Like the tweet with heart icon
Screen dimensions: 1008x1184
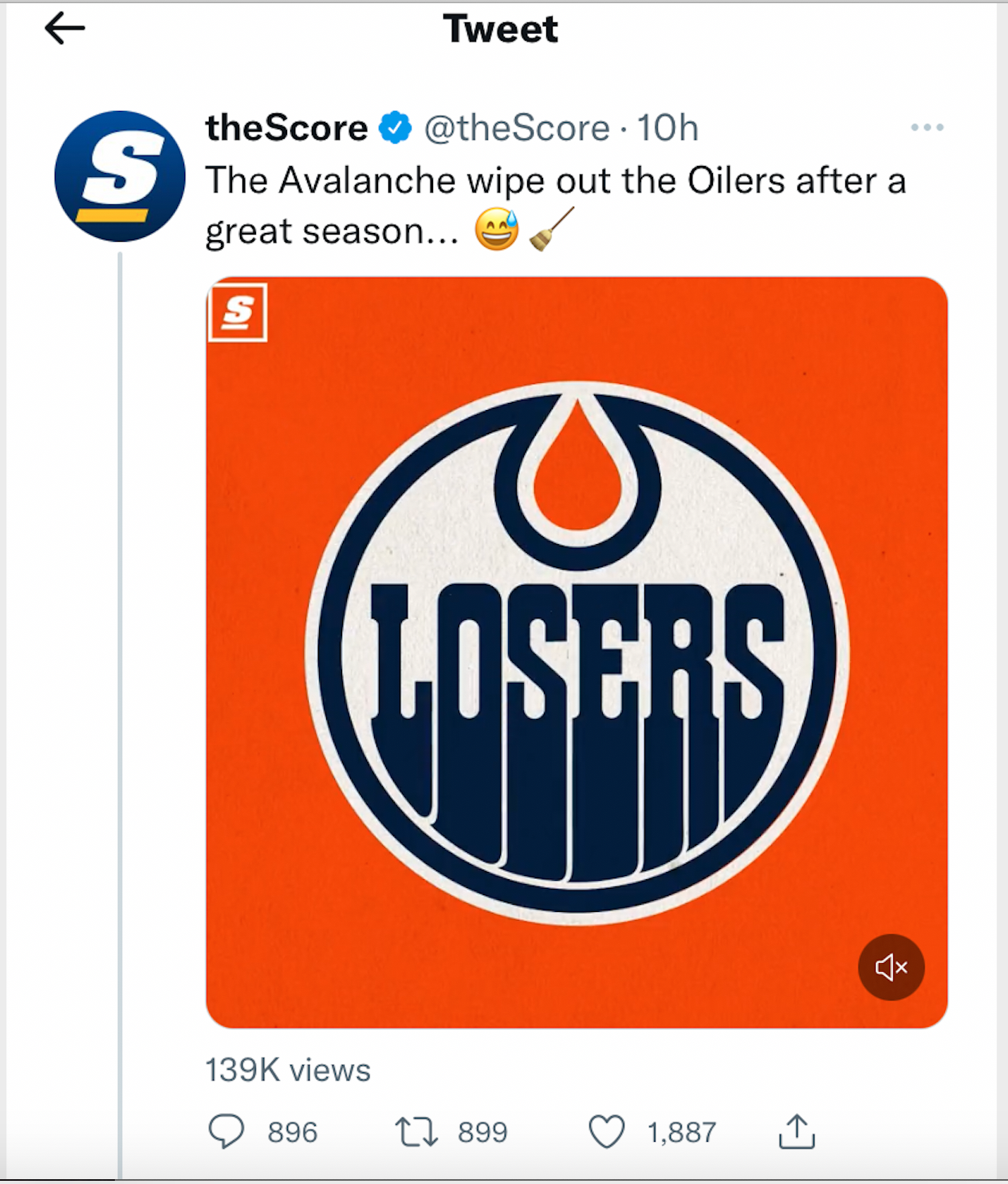(x=606, y=1131)
